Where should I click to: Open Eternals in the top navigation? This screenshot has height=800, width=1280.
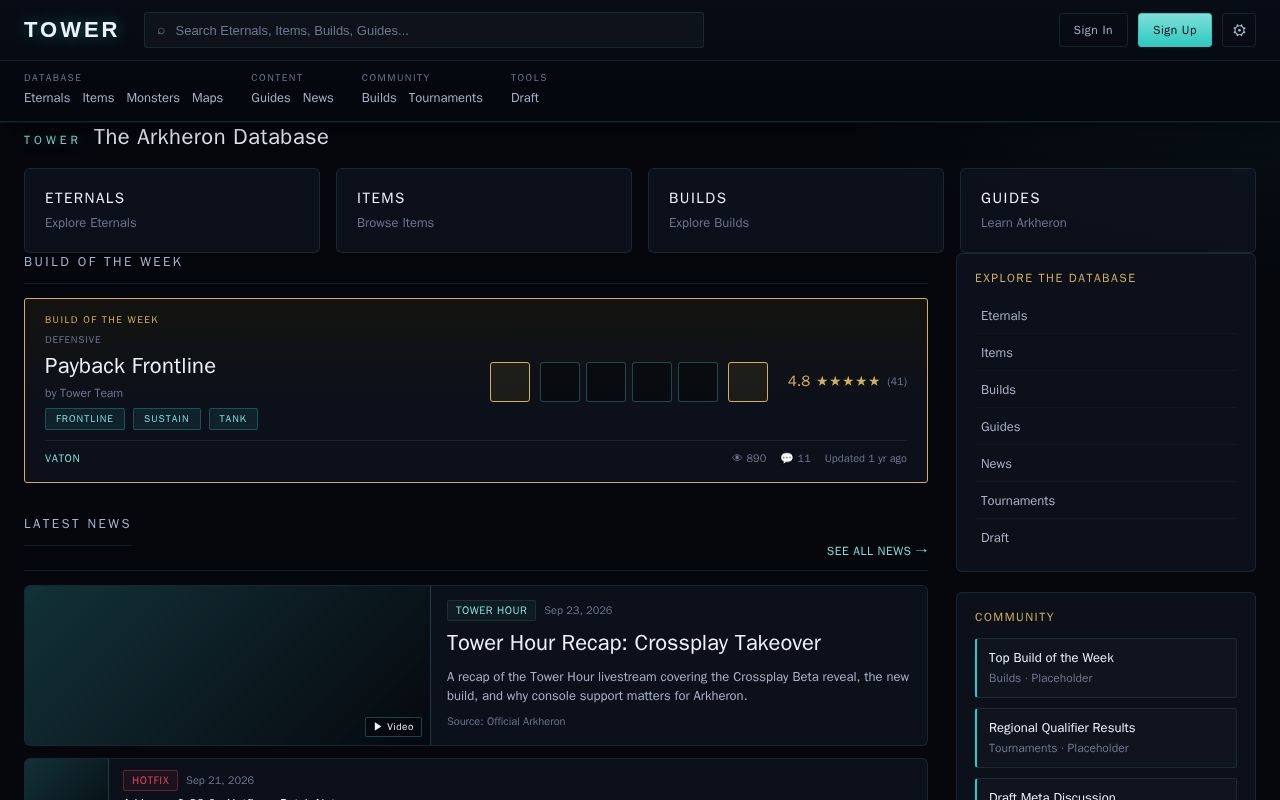tap(47, 98)
